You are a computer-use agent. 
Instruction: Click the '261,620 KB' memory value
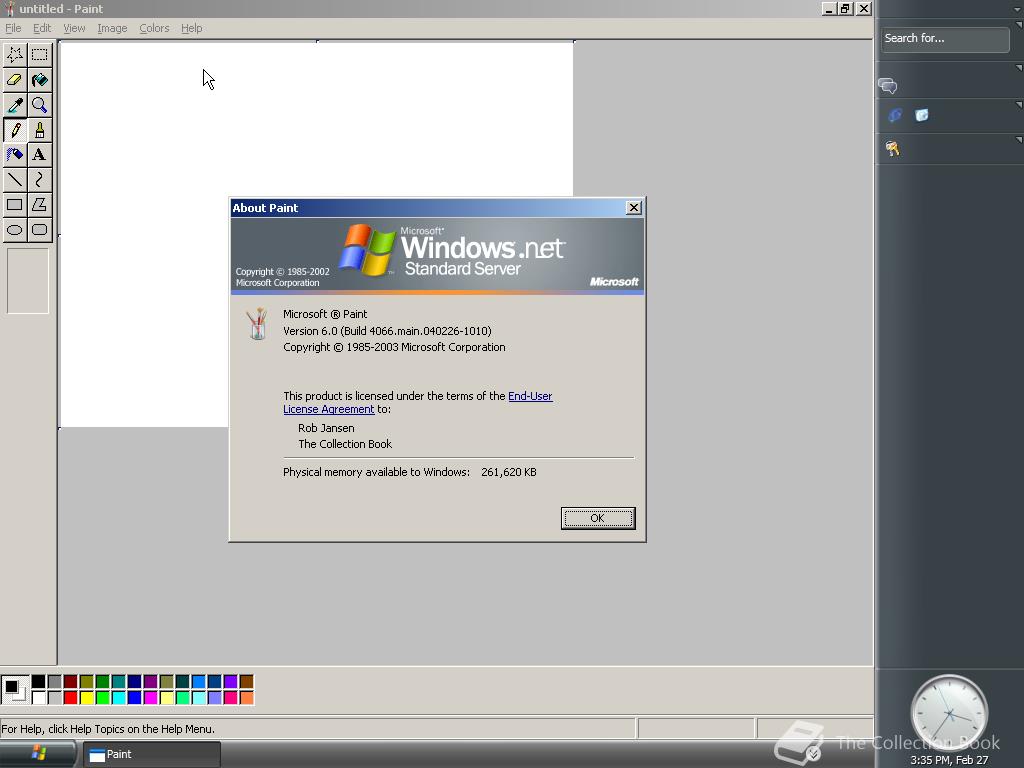pos(509,472)
